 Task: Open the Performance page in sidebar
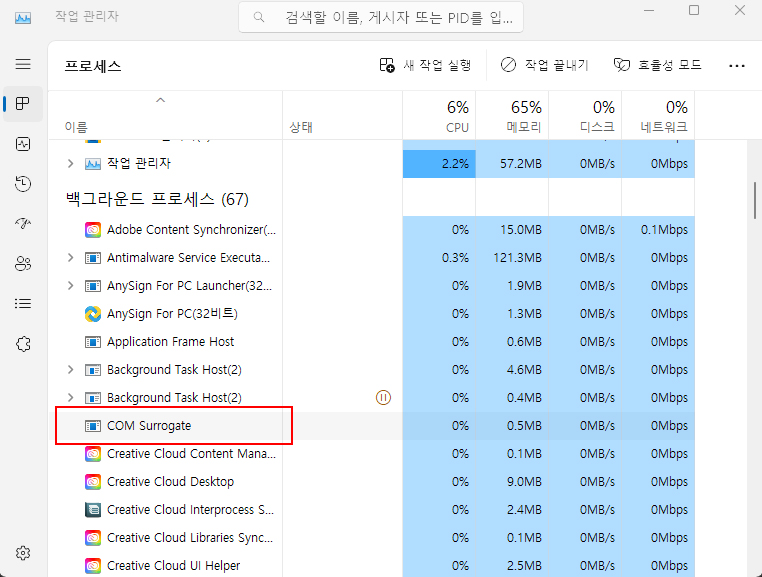23,144
